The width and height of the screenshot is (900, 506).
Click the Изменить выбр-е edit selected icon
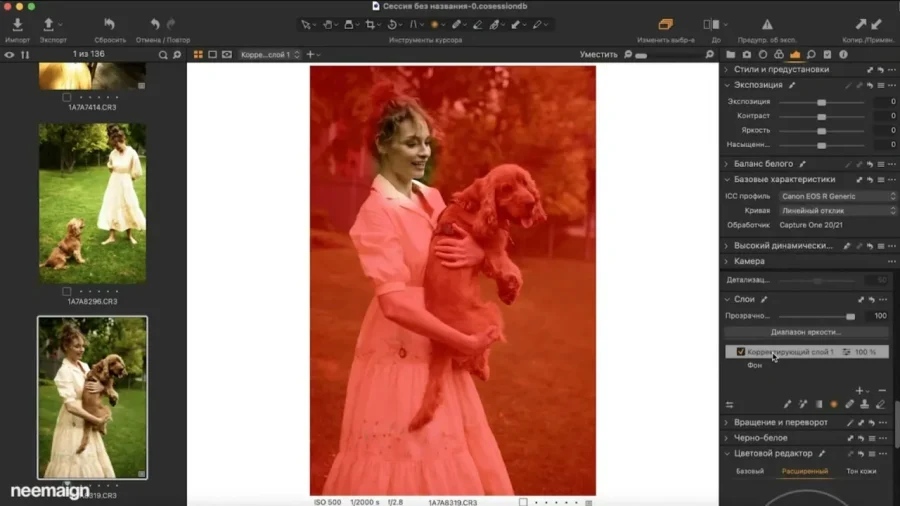(x=665, y=24)
